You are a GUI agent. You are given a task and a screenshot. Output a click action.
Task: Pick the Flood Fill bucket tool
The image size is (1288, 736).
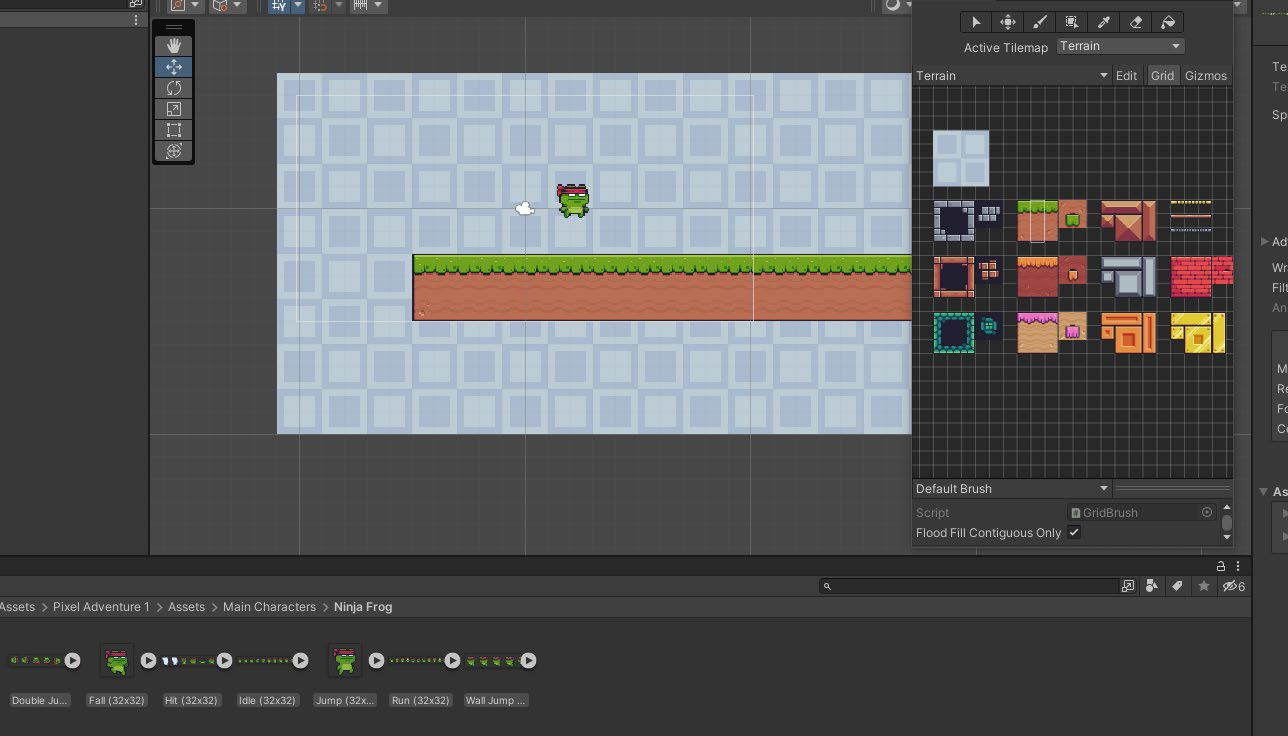(1168, 22)
